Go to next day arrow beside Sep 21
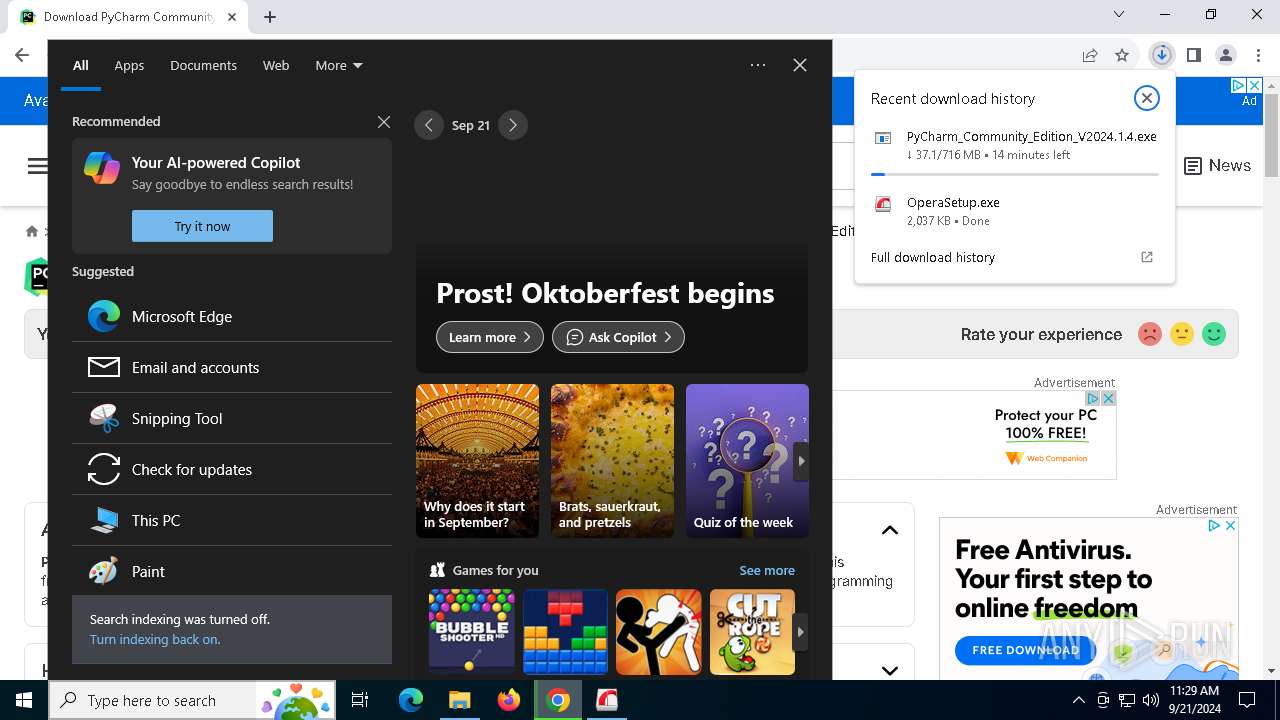The image size is (1280, 720). click(x=512, y=125)
